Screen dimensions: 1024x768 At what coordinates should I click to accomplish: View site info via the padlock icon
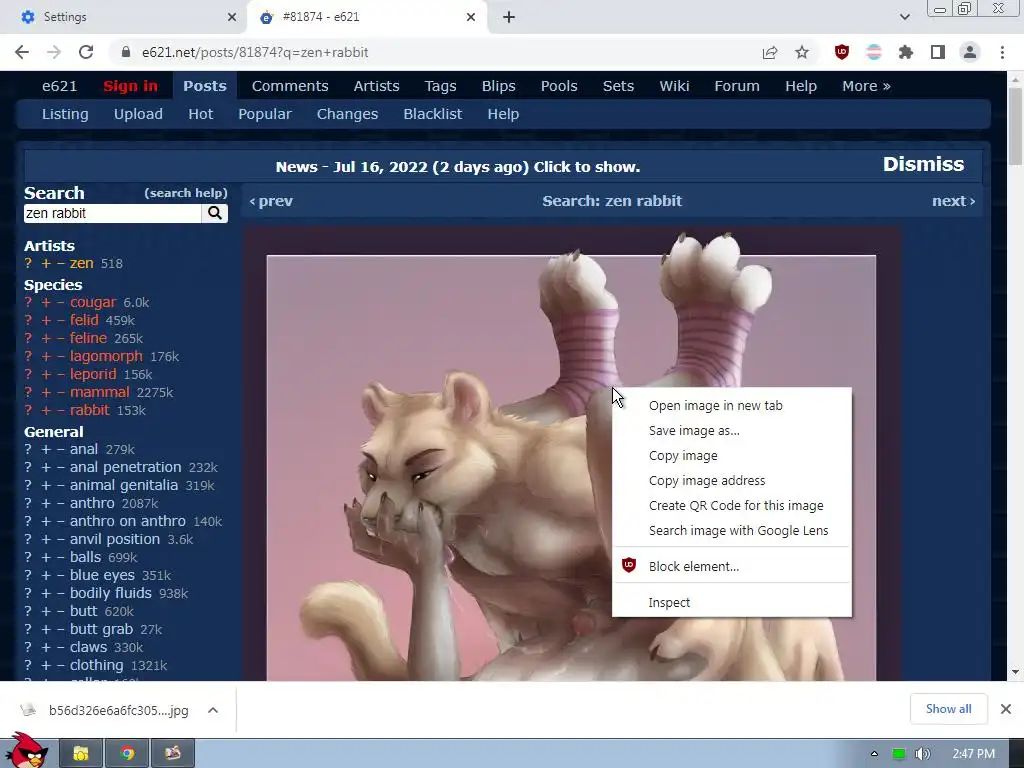click(x=126, y=52)
